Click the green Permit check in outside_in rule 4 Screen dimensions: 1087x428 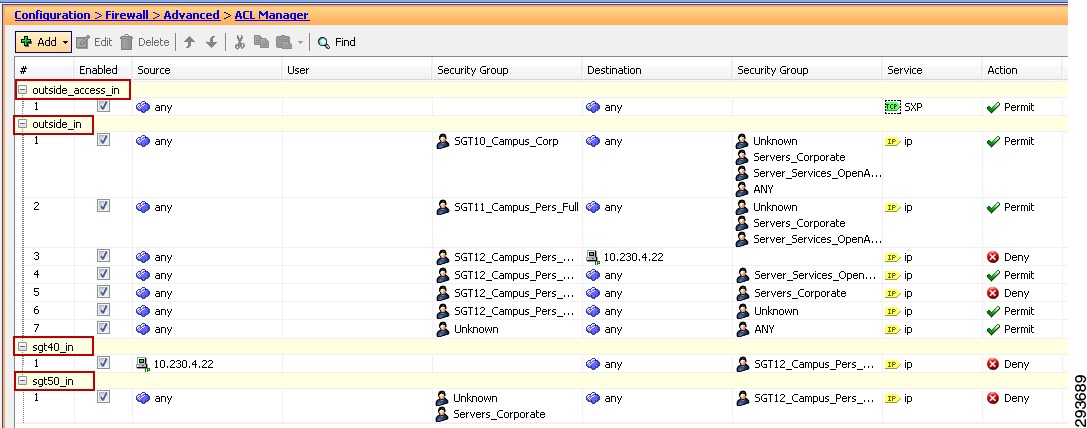pyautogui.click(x=993, y=275)
